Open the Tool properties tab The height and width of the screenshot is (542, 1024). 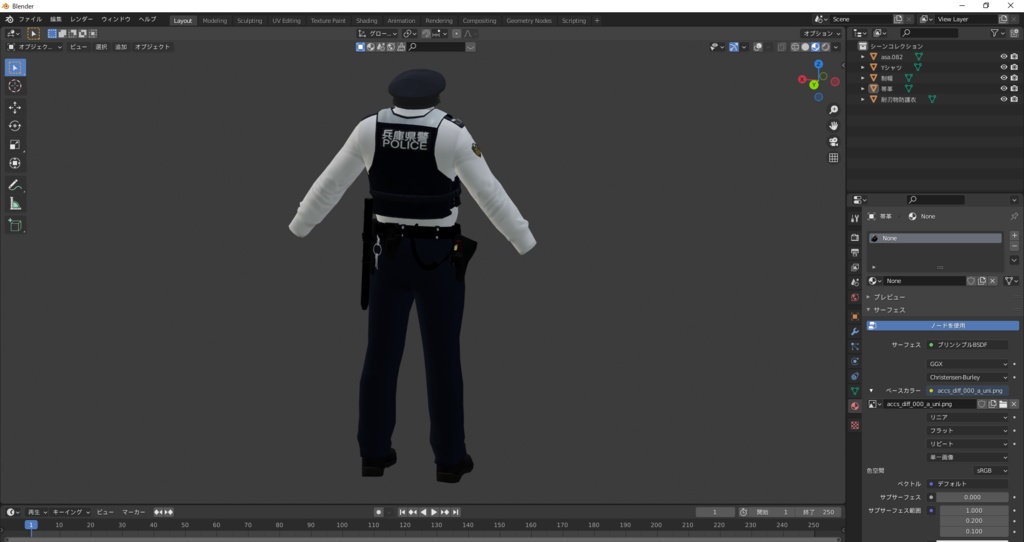(855, 218)
